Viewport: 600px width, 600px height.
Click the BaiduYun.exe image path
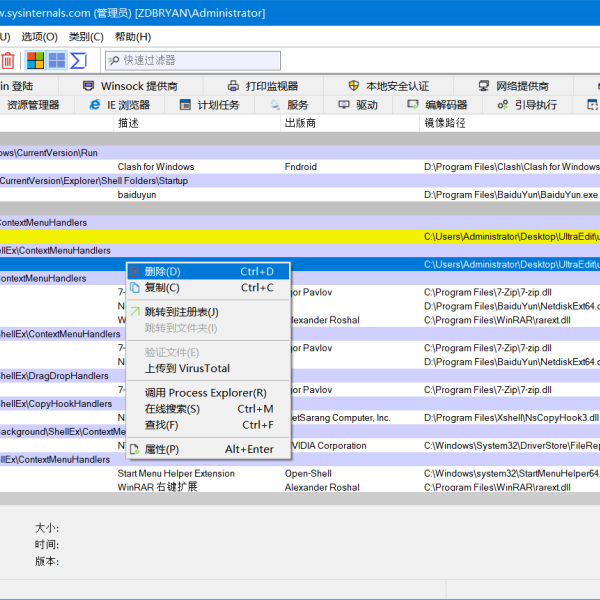[510, 195]
